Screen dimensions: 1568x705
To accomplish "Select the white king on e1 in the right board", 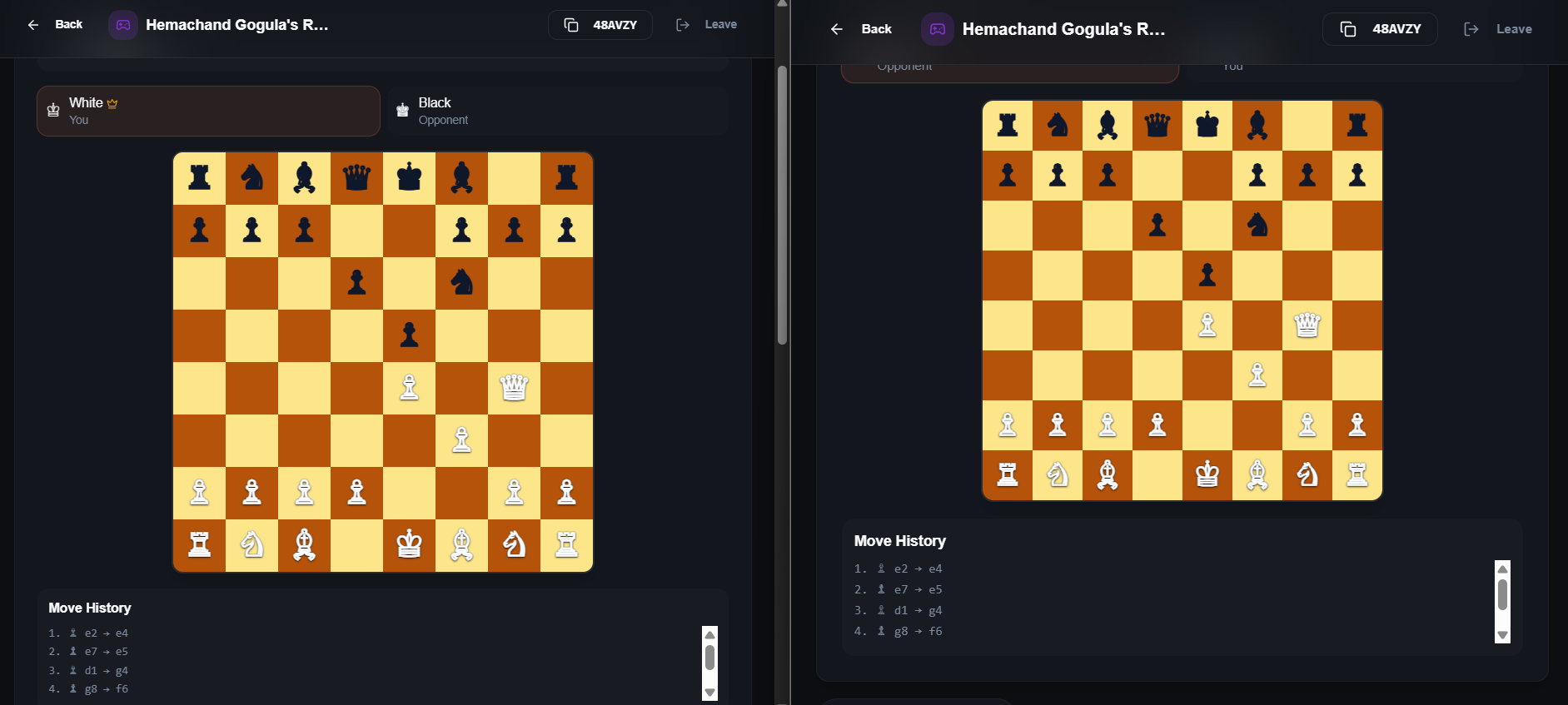I will click(x=1207, y=474).
